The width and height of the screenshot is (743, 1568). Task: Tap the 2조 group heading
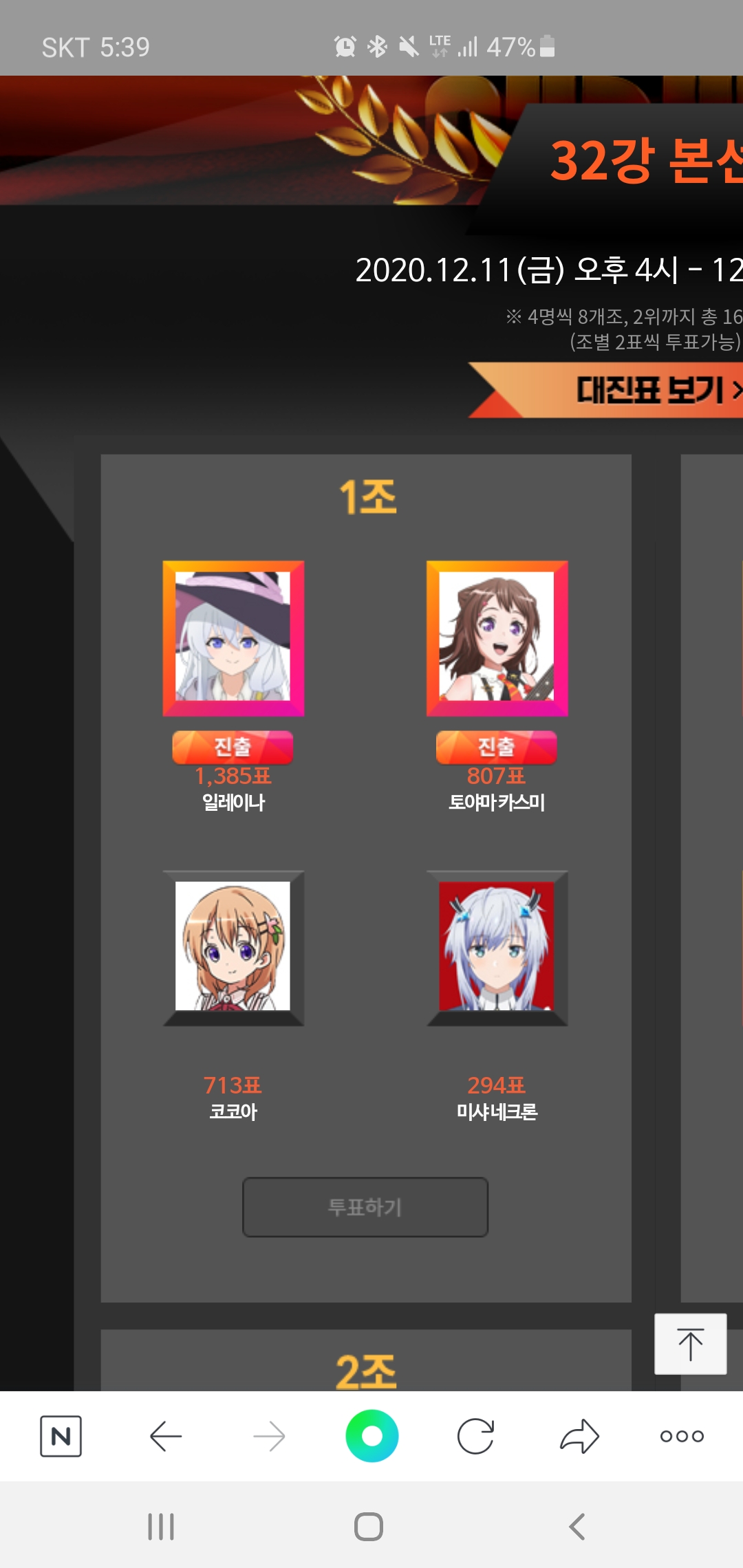(366, 1371)
